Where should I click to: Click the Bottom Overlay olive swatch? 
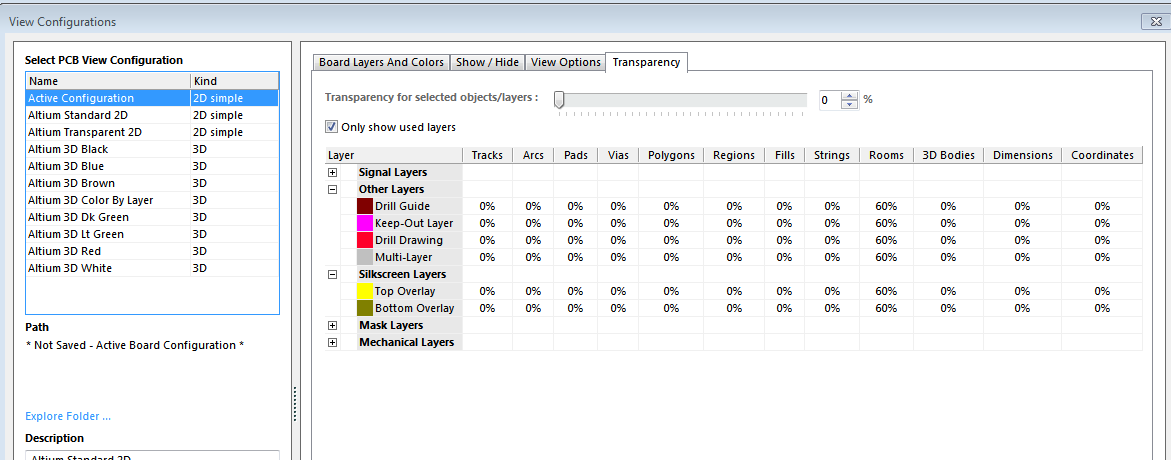(x=365, y=308)
